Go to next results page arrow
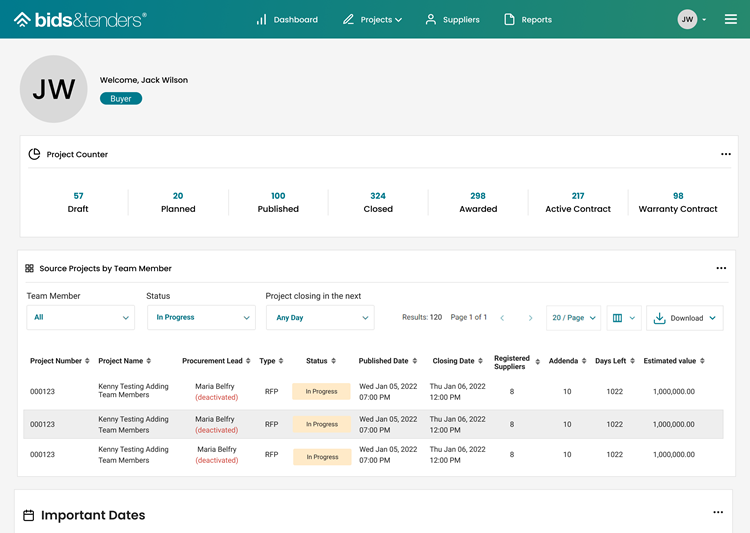750x533 pixels. [x=530, y=318]
